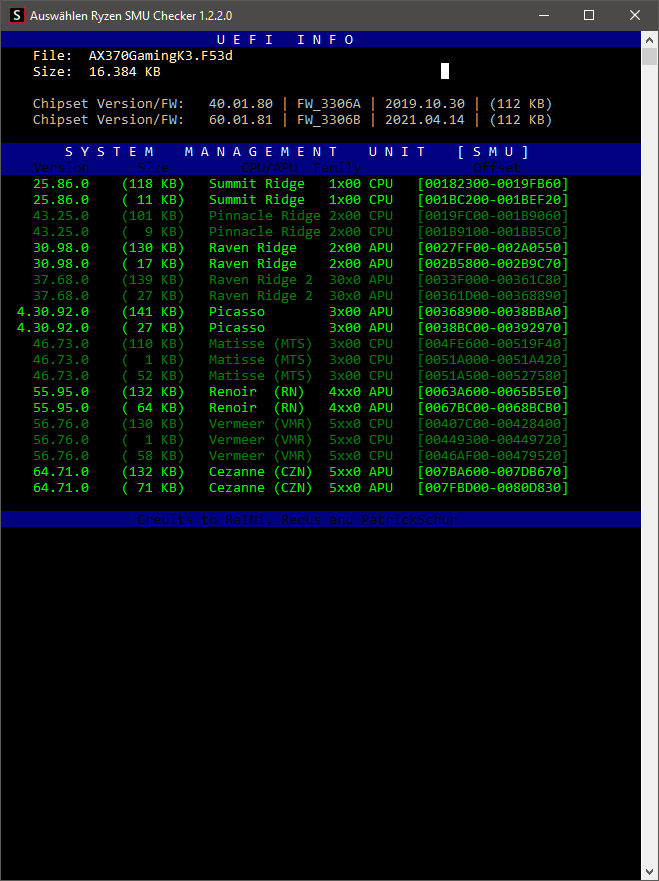The width and height of the screenshot is (659, 881).
Task: Select Matisse (MTS) 52 KB row
Action: [301, 375]
